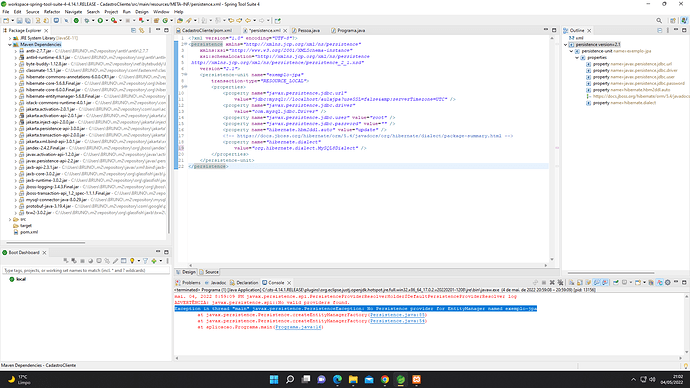690x388 pixels.
Task: Open the Run button dropdown arrow
Action: coord(106,21)
